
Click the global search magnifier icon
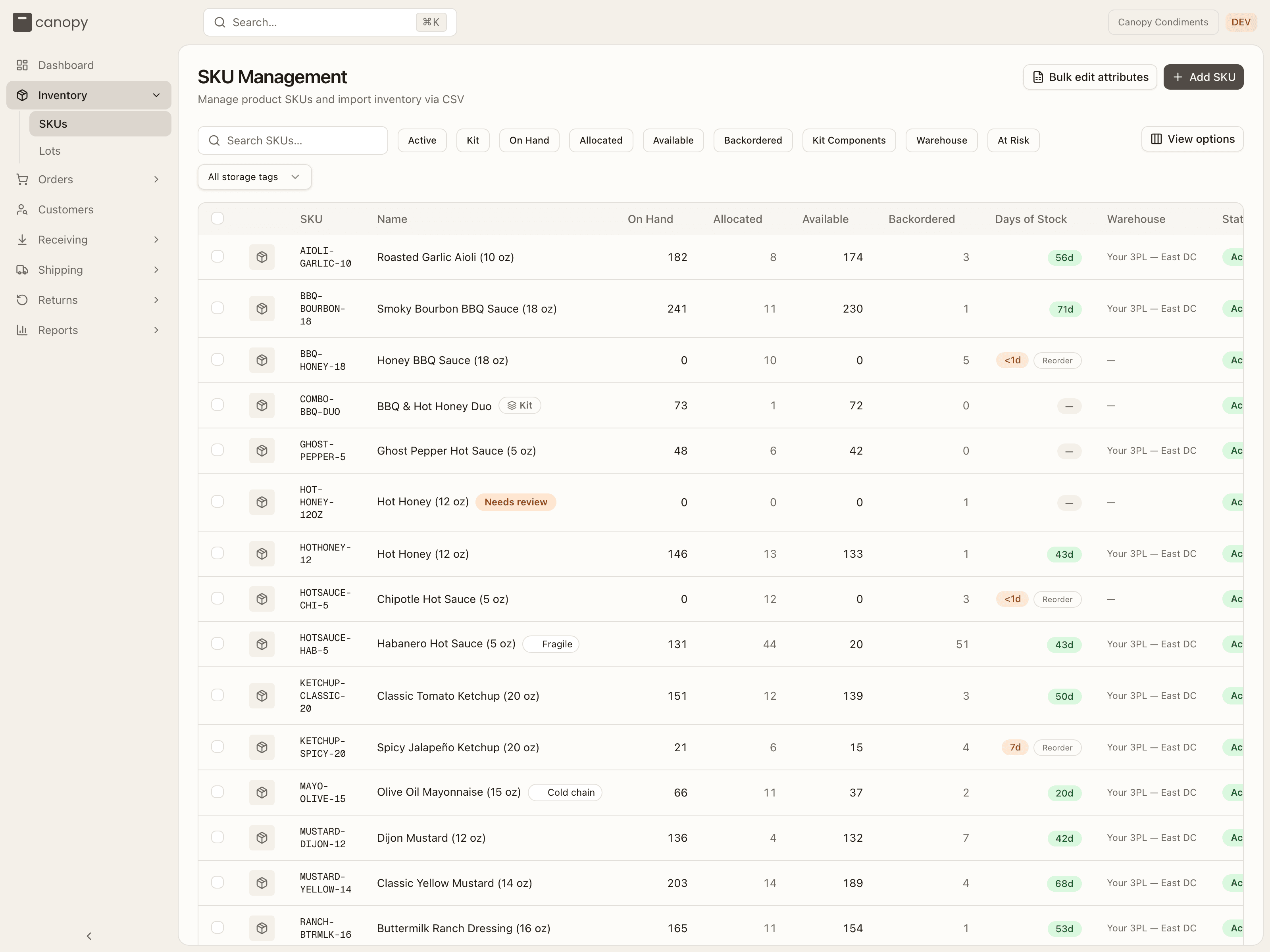pos(220,22)
